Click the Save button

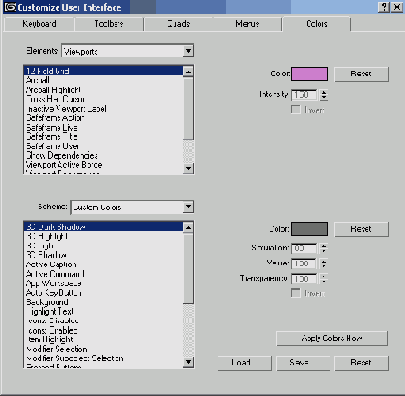pyautogui.click(x=303, y=363)
